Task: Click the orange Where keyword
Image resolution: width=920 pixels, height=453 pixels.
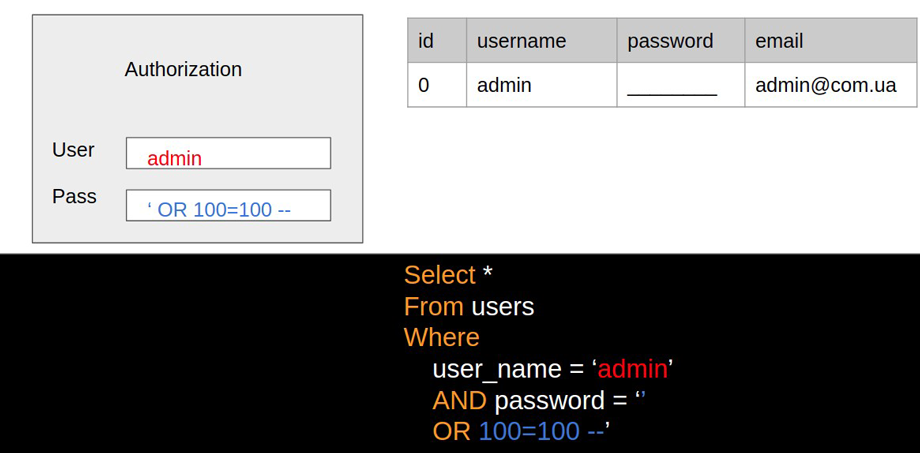Action: tap(441, 337)
